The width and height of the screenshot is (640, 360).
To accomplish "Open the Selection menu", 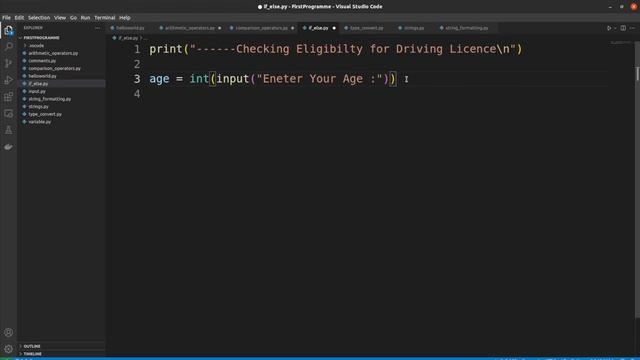I will tap(39, 18).
